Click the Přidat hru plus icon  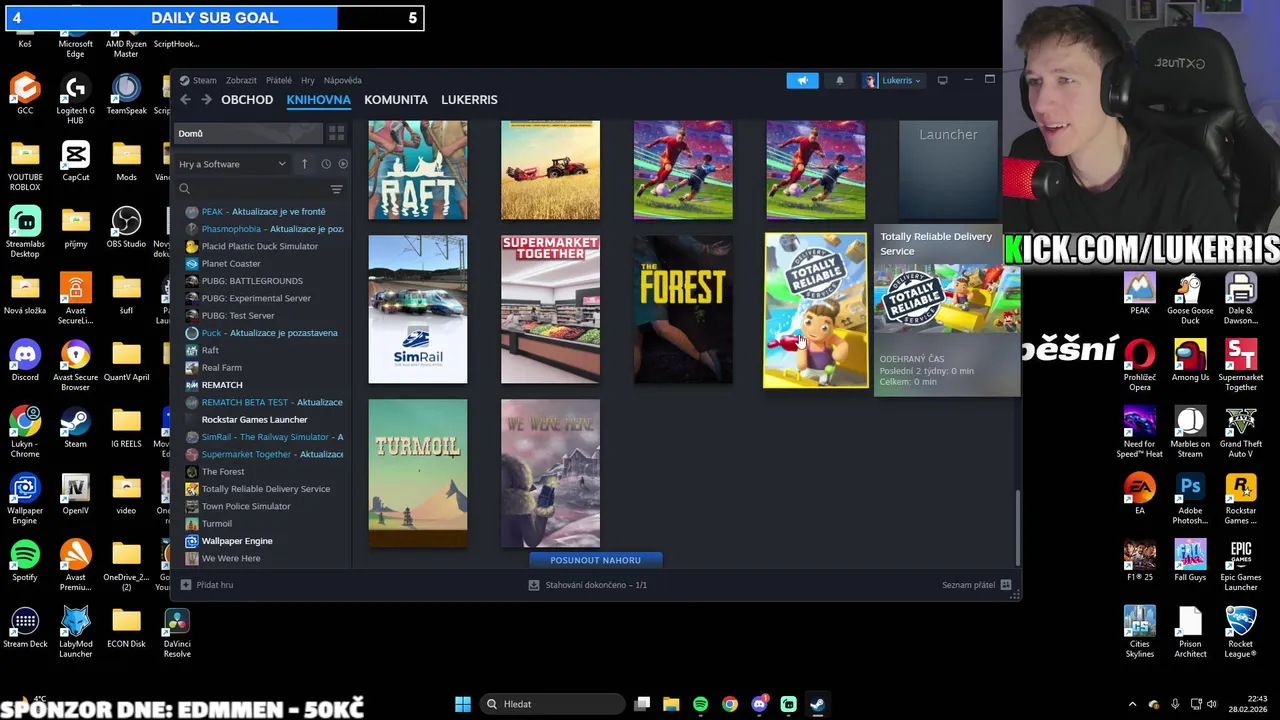click(186, 585)
